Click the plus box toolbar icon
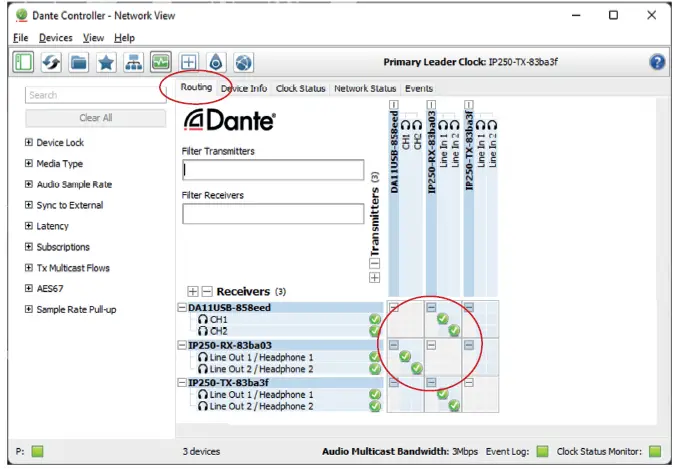This screenshot has height=469, width=677. click(x=189, y=63)
